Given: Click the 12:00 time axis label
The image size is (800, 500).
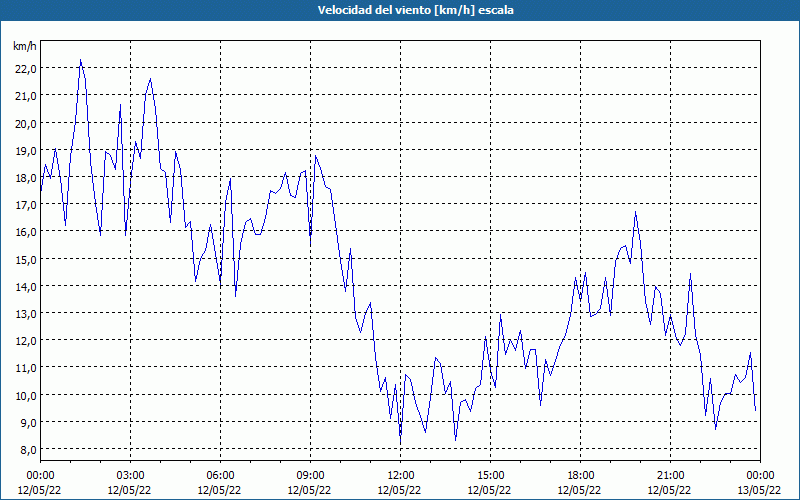Looking at the screenshot, I should tap(401, 476).
